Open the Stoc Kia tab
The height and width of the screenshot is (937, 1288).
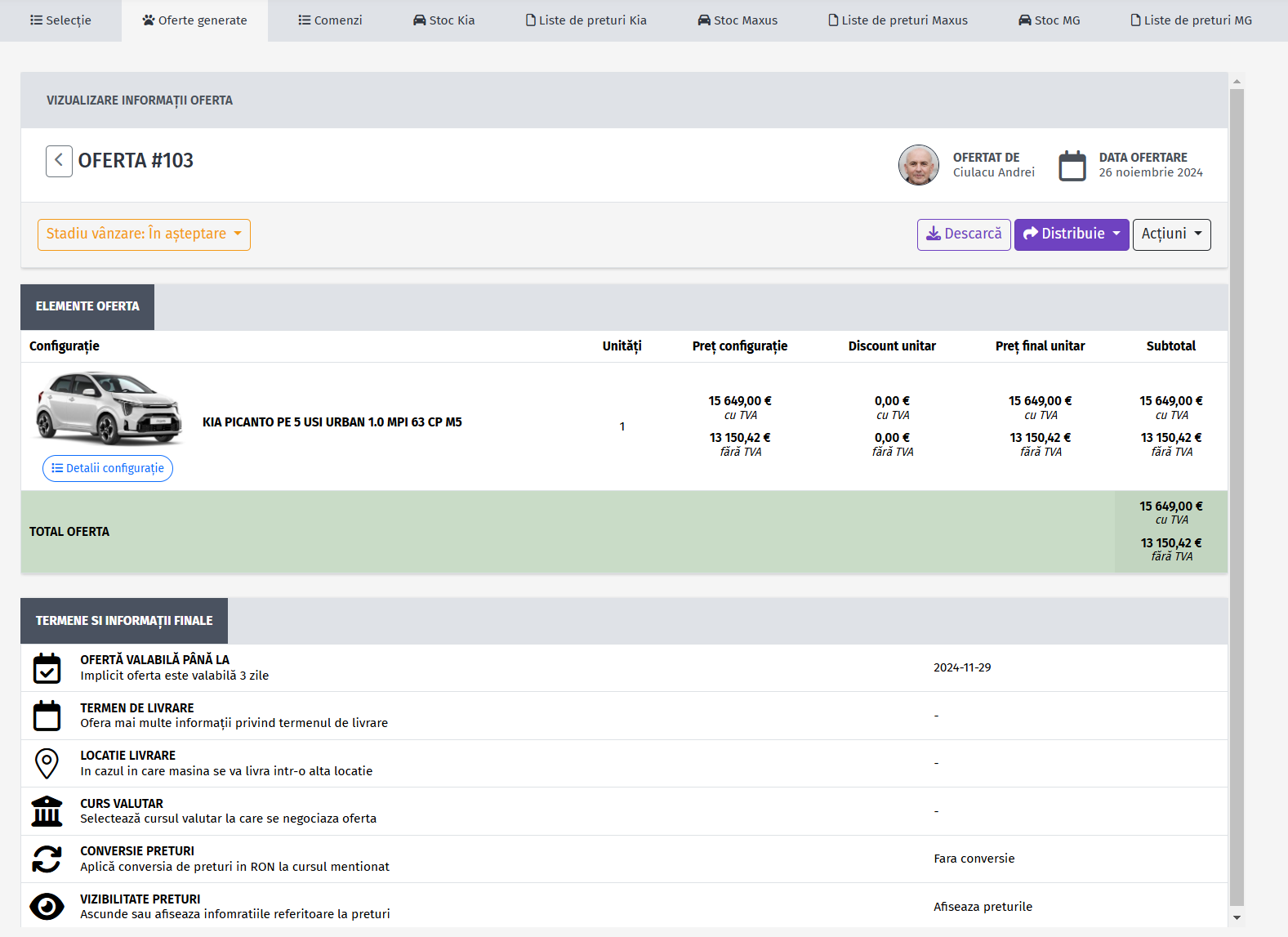tap(443, 20)
